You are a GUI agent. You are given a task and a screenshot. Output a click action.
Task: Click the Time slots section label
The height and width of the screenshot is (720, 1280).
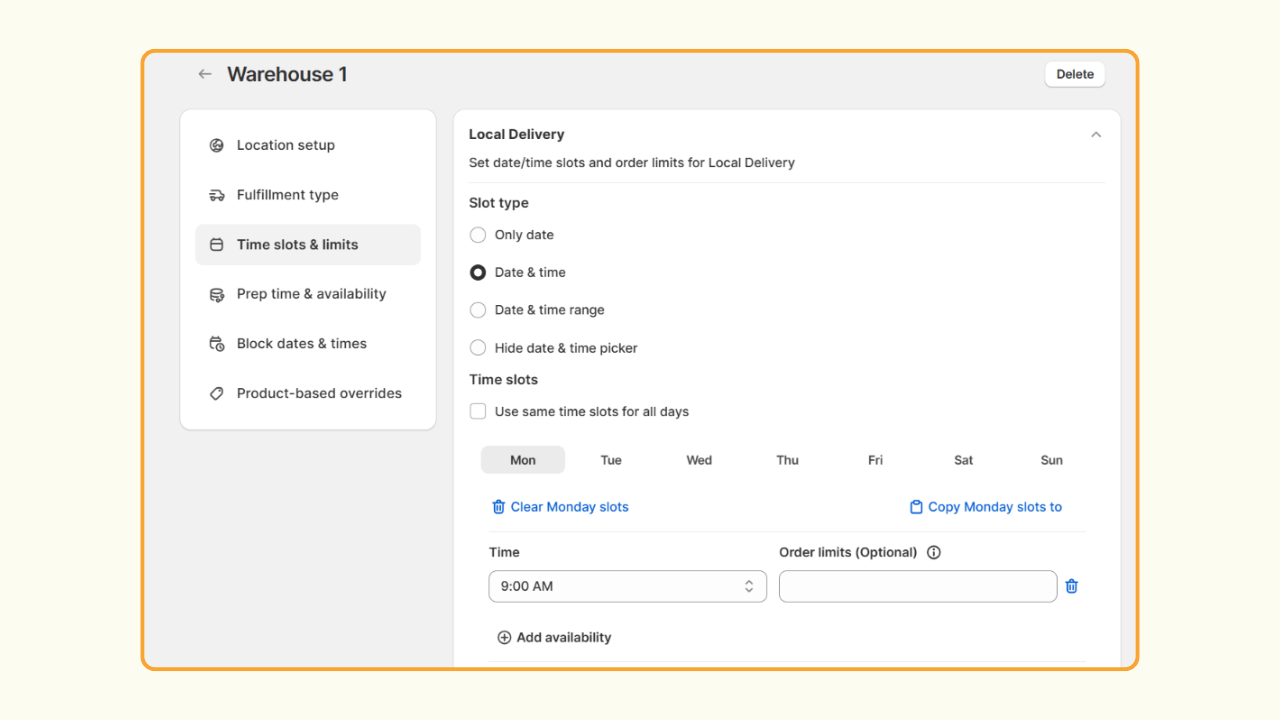[504, 380]
